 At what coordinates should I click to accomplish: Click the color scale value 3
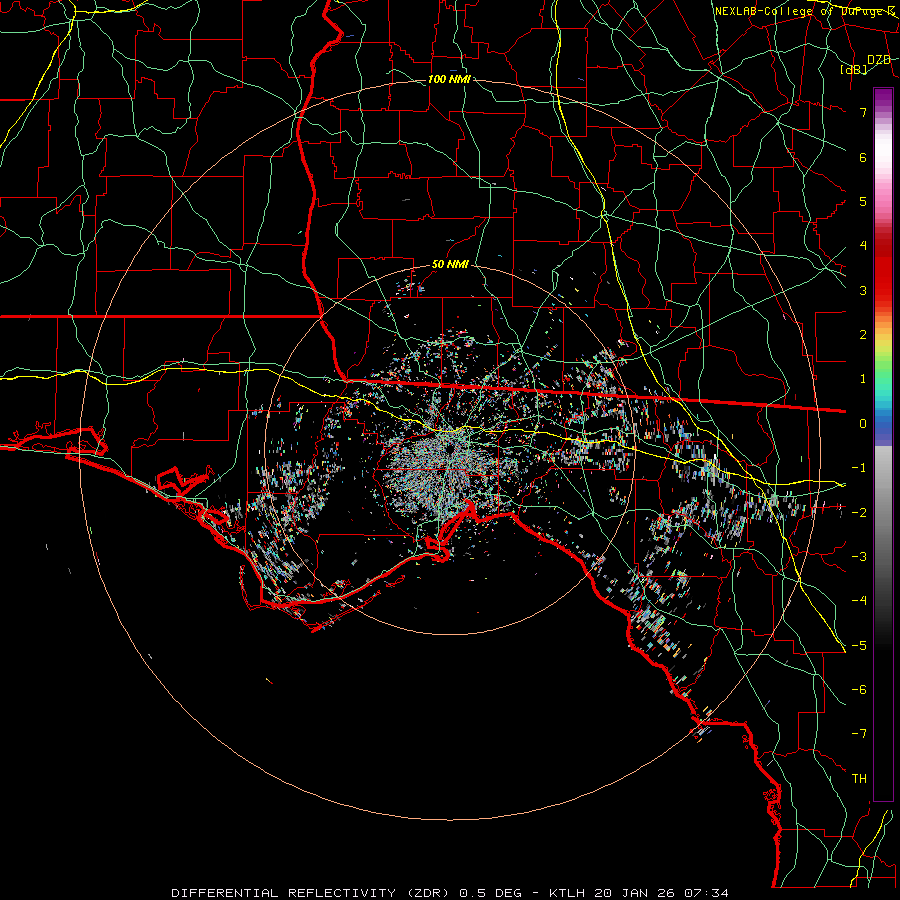[x=863, y=290]
